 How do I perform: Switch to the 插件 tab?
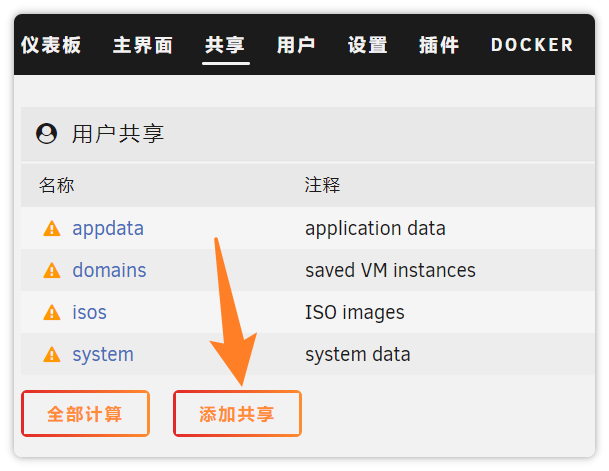439,45
